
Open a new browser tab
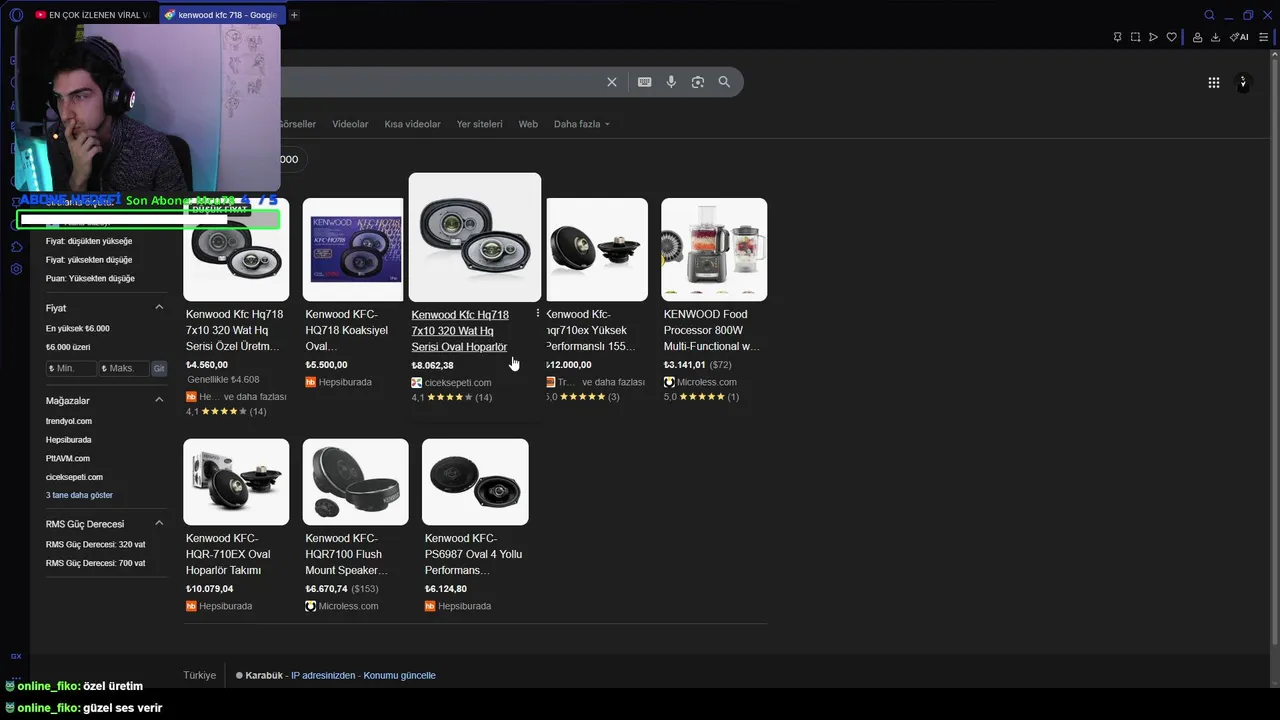tap(294, 15)
